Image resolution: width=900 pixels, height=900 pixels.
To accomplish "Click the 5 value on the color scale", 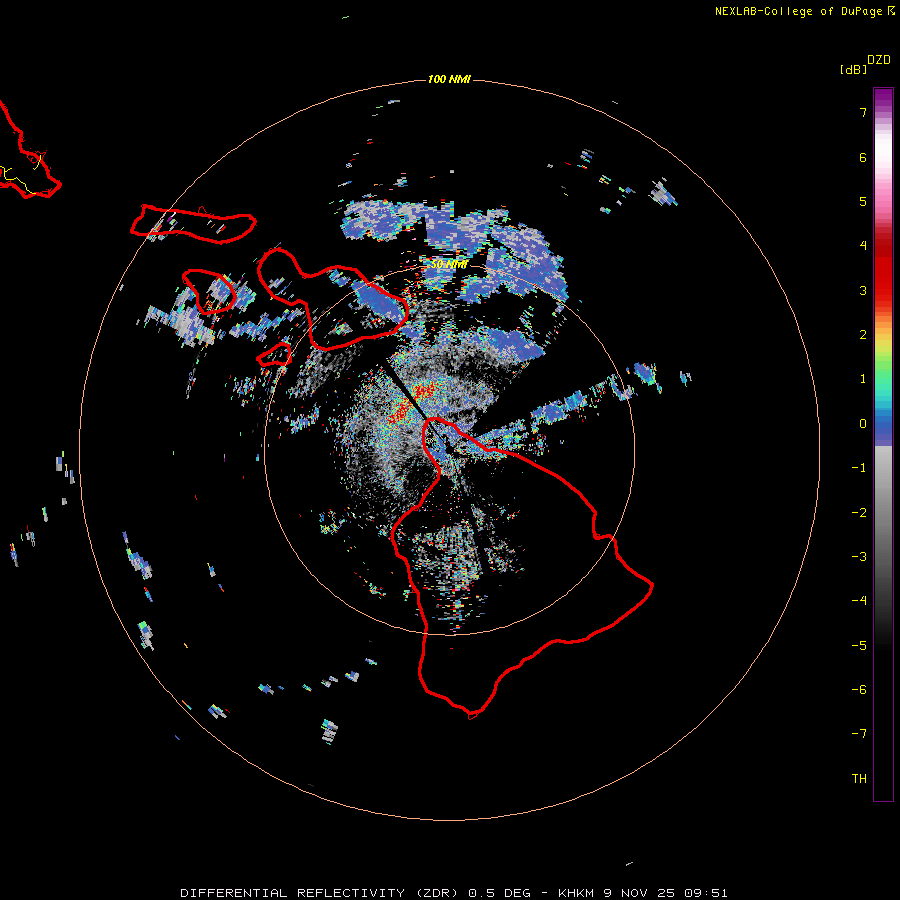I will (863, 201).
